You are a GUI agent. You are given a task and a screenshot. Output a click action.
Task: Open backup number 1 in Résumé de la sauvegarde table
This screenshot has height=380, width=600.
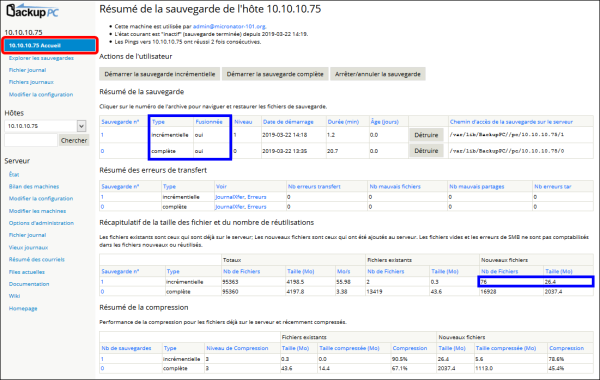102,135
